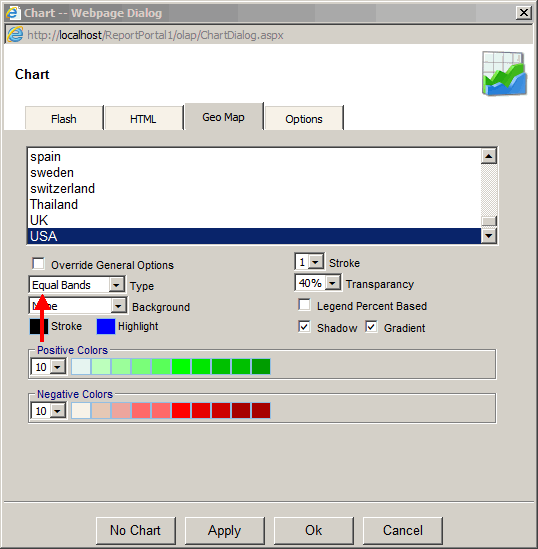This screenshot has width=538, height=549.
Task: Open the Equal Bands Type dropdown
Action: point(77,285)
